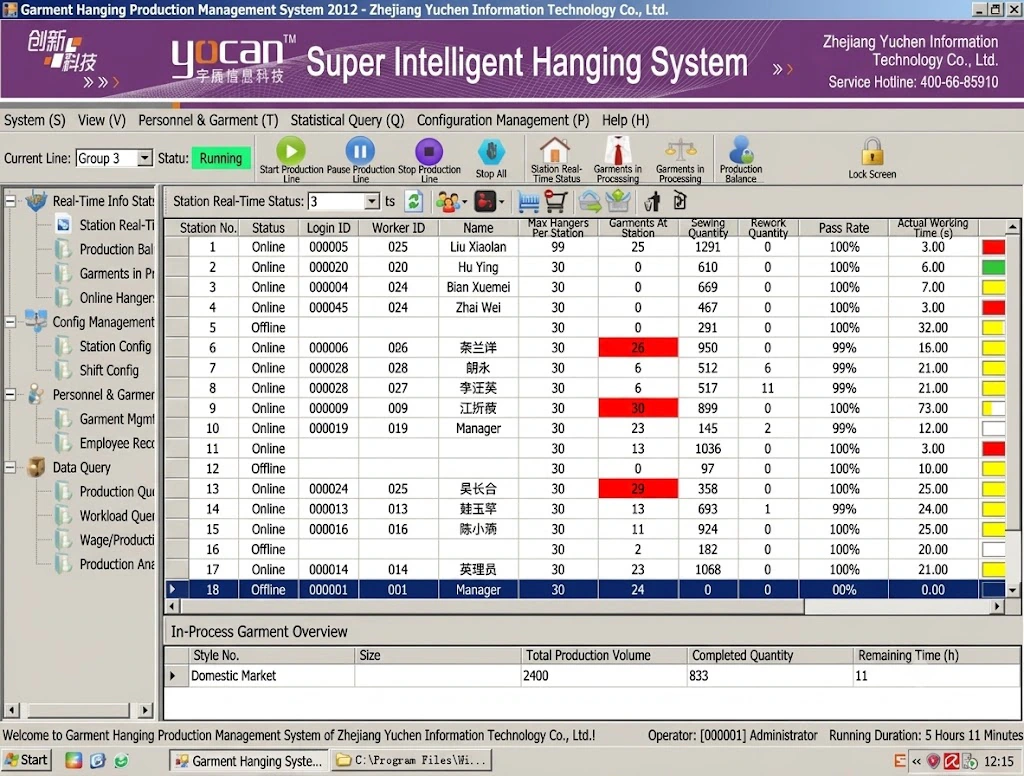Screen dimensions: 1024x776
Task: Click the Lock Screen padlock icon
Action: click(872, 152)
